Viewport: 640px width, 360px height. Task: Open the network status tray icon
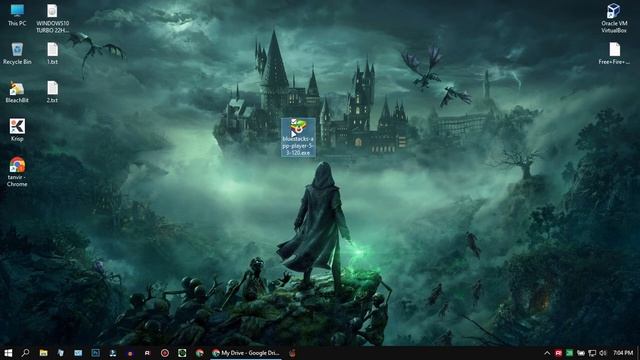click(x=592, y=353)
